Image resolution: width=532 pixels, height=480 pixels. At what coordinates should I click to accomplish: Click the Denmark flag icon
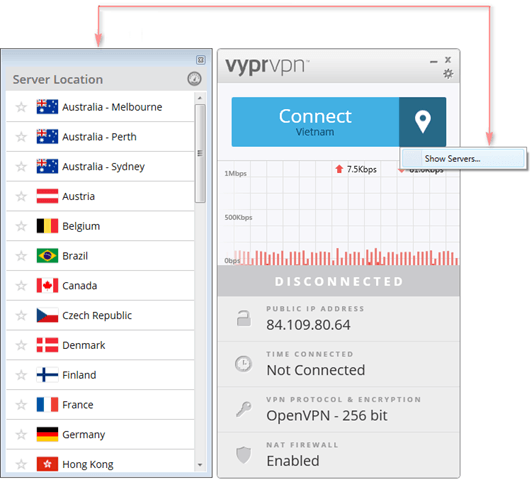(x=47, y=345)
